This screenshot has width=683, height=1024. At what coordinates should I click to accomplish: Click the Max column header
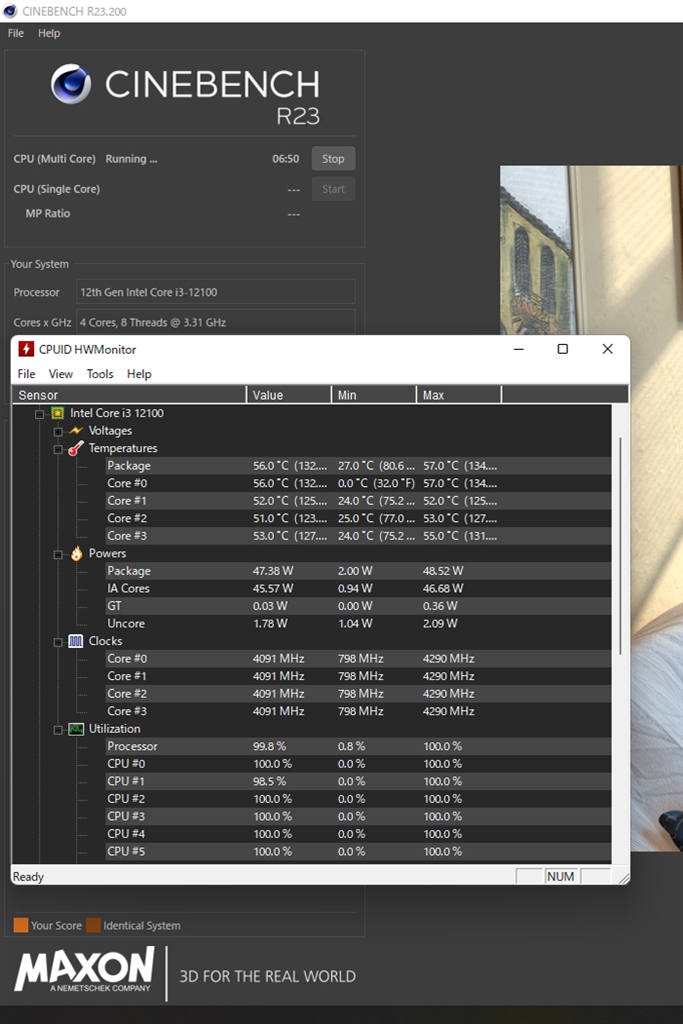pos(458,394)
